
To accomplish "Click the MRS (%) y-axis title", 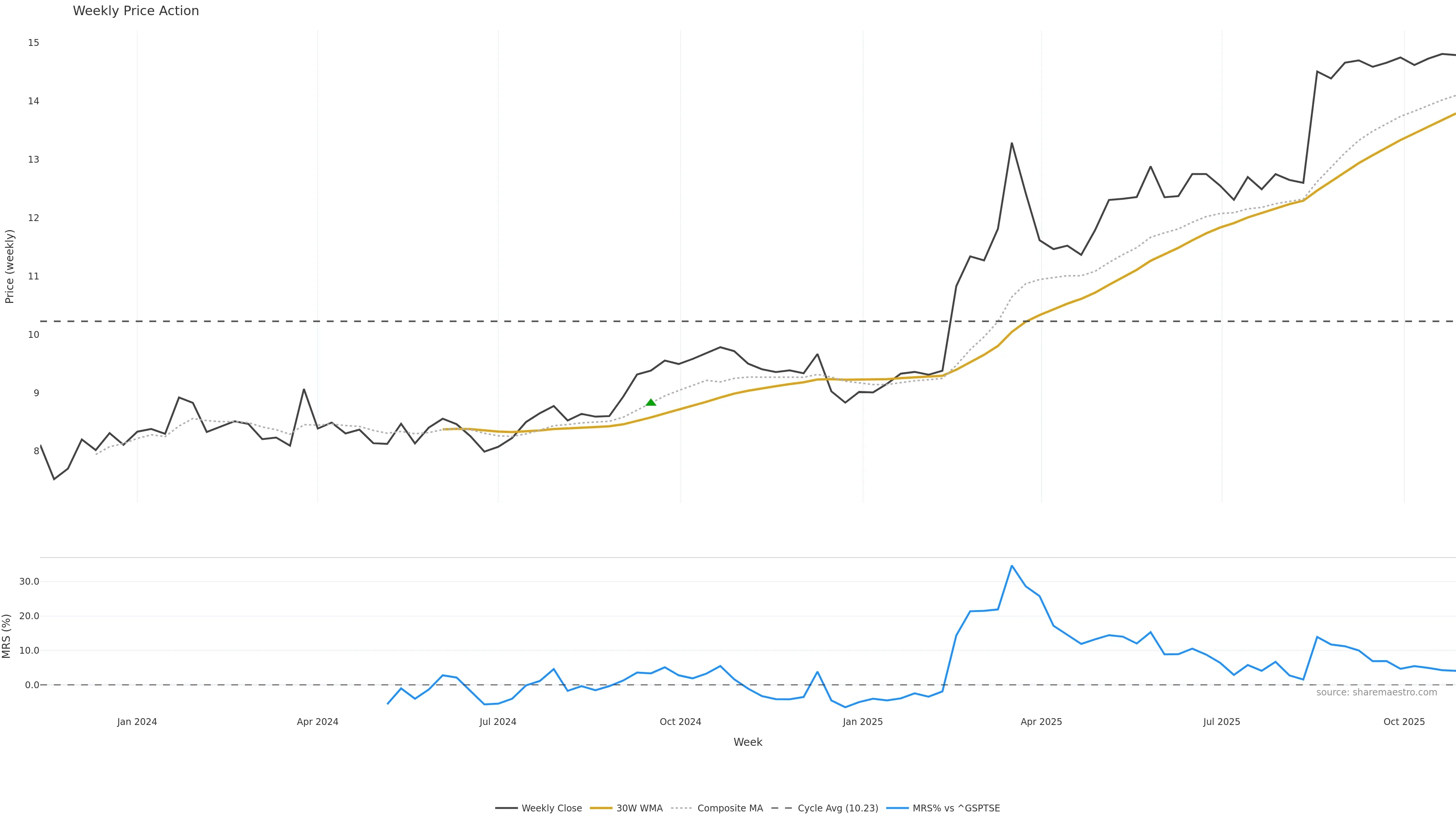I will pyautogui.click(x=7, y=636).
